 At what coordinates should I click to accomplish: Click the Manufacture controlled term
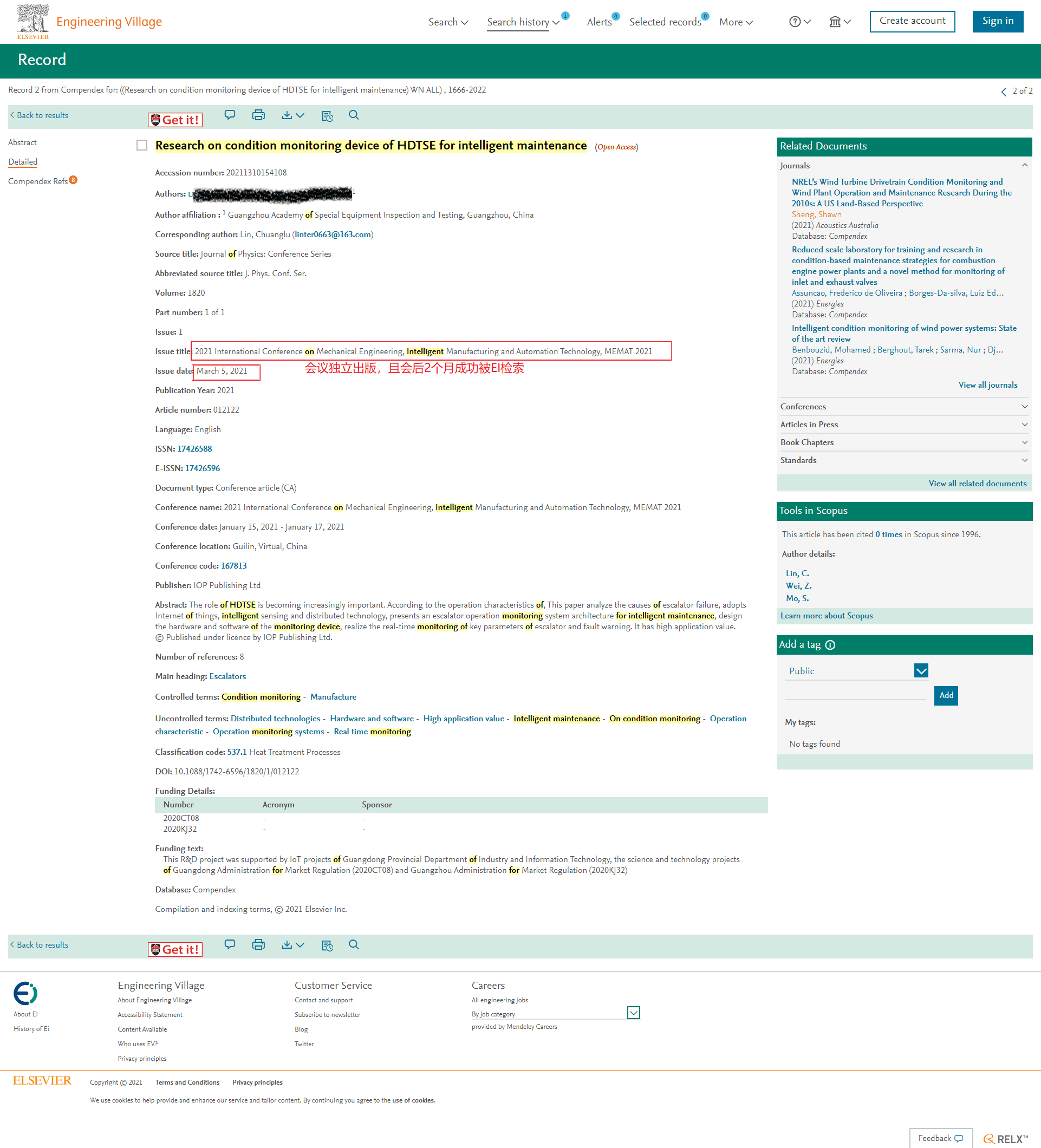pyautogui.click(x=333, y=696)
